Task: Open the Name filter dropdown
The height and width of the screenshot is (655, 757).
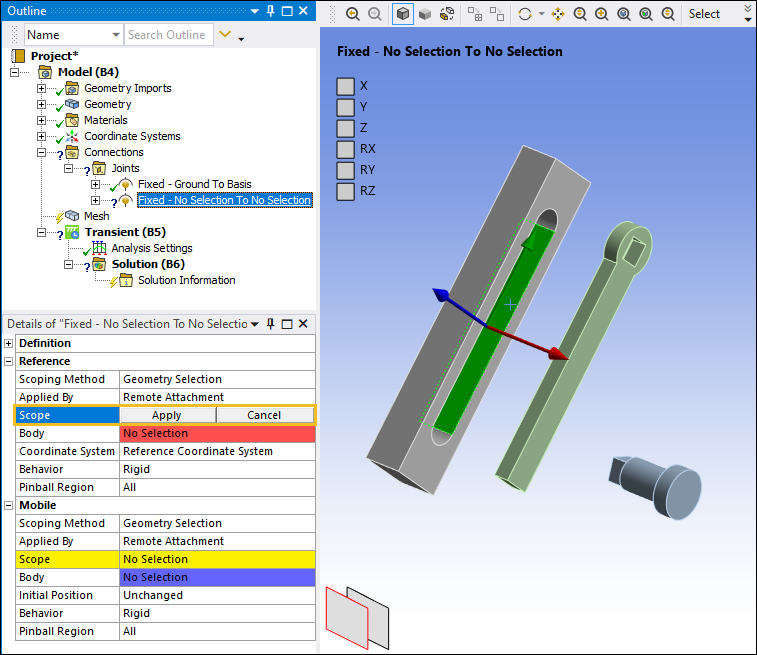Action: 74,35
